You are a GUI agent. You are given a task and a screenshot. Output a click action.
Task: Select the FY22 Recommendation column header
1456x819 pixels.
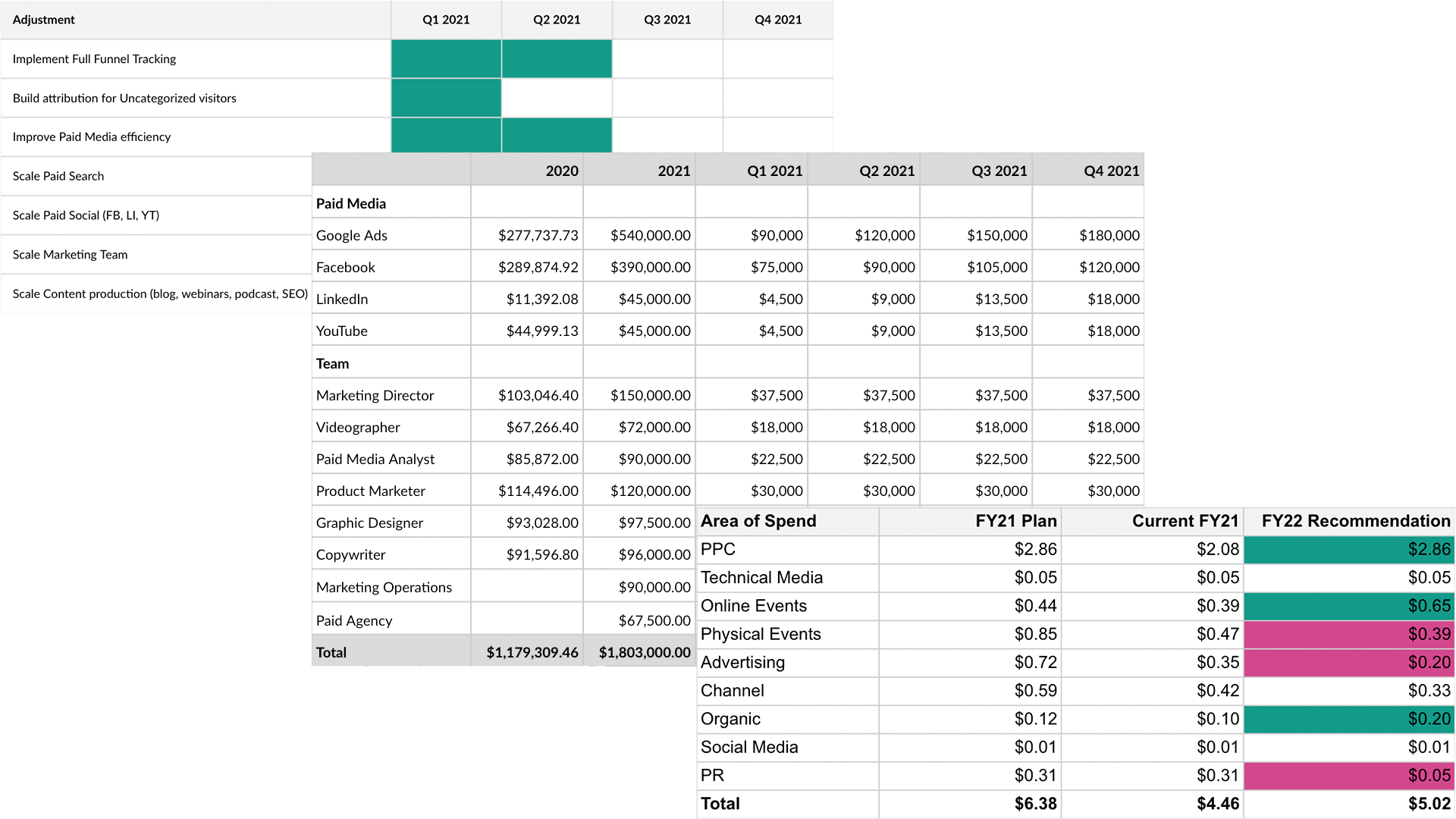coord(1354,522)
